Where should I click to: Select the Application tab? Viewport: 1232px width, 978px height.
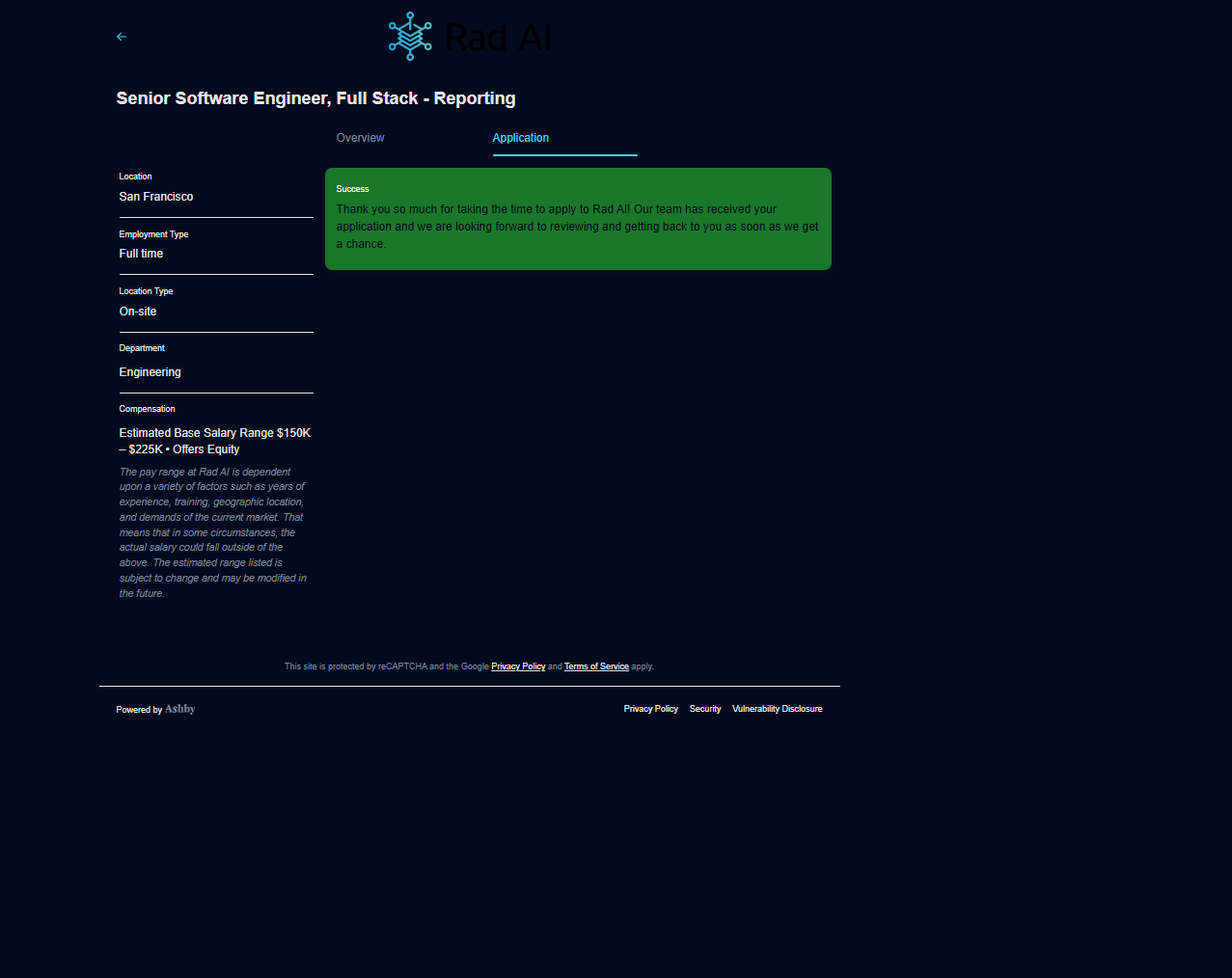click(x=521, y=138)
